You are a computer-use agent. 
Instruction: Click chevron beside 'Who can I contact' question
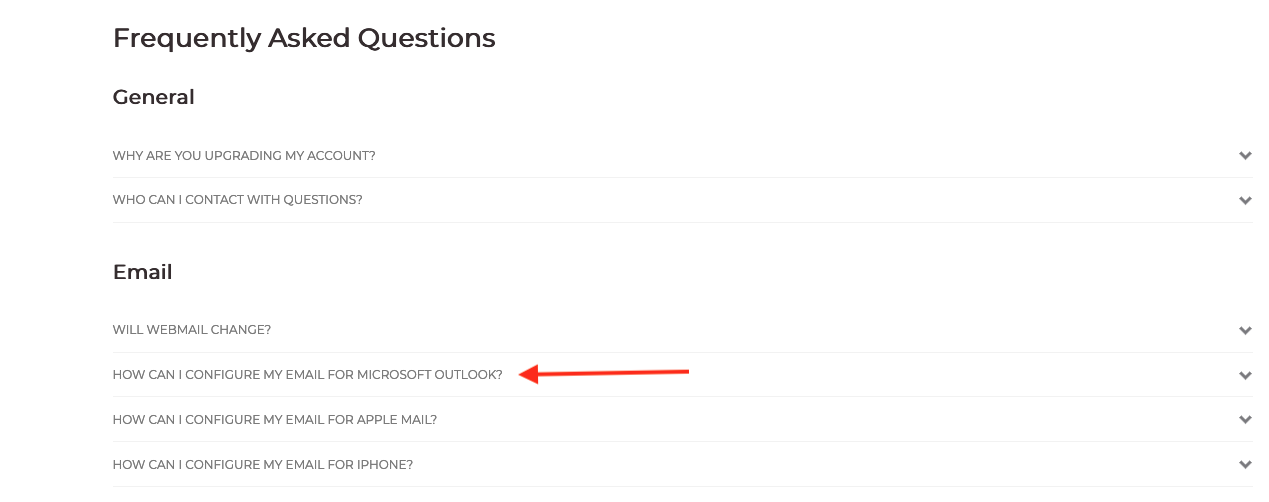pos(1245,200)
